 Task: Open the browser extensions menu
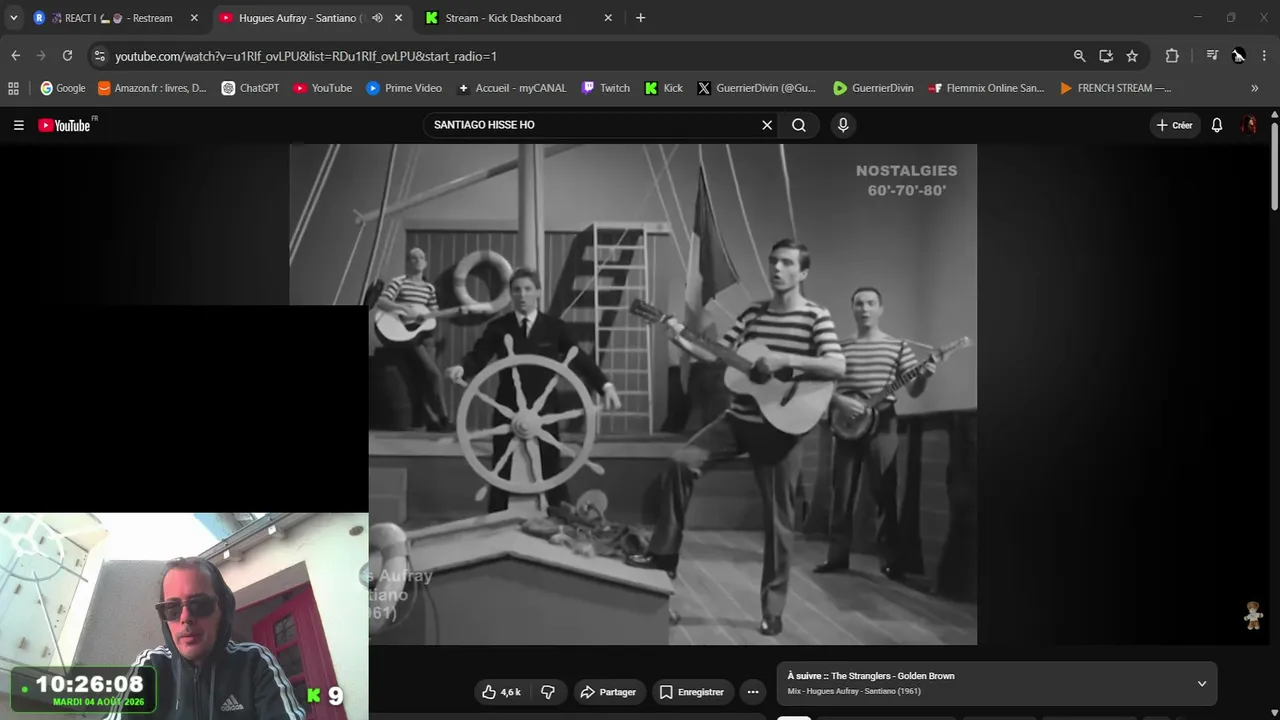(1172, 56)
